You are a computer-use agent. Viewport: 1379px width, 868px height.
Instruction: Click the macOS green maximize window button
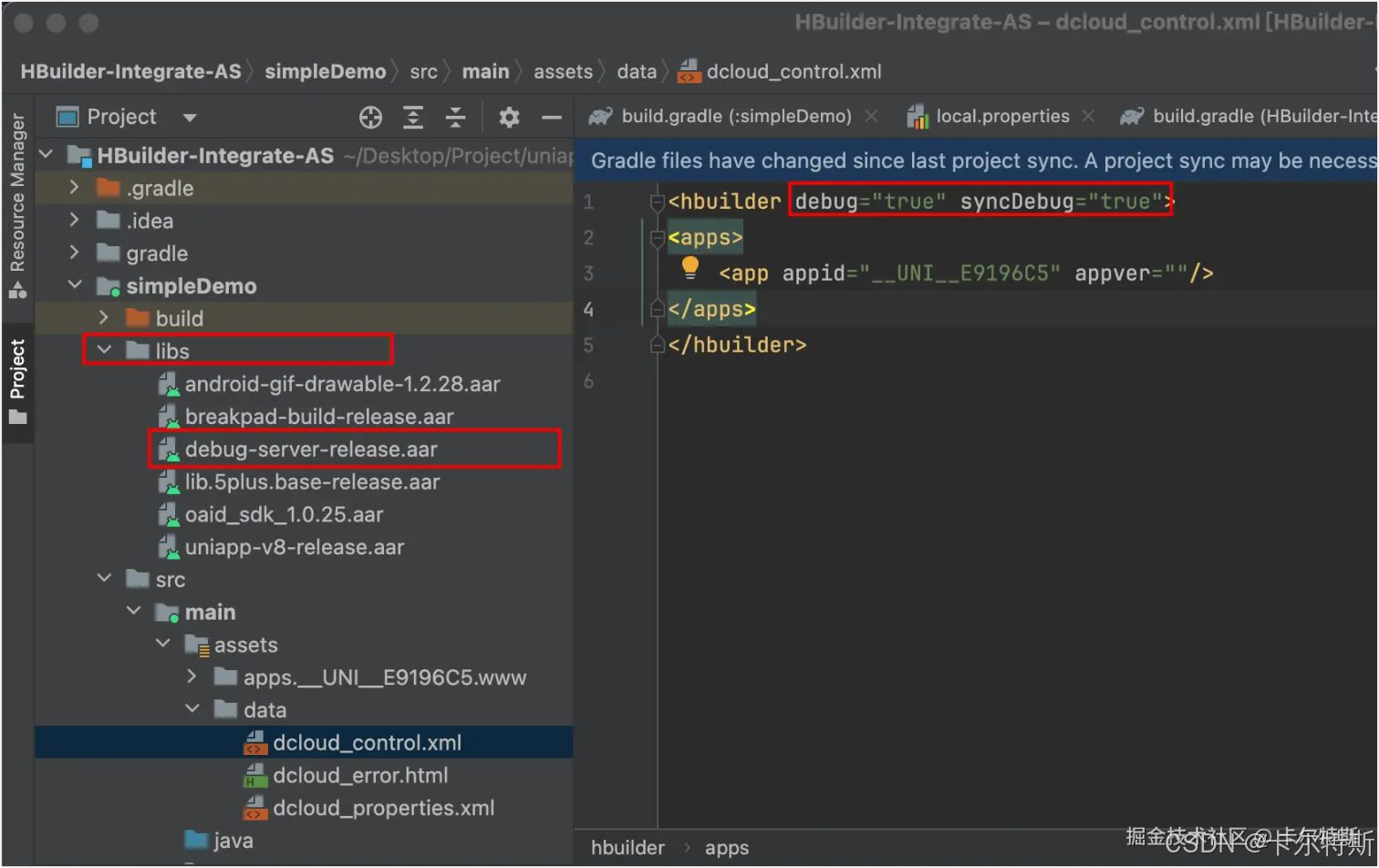tap(88, 23)
